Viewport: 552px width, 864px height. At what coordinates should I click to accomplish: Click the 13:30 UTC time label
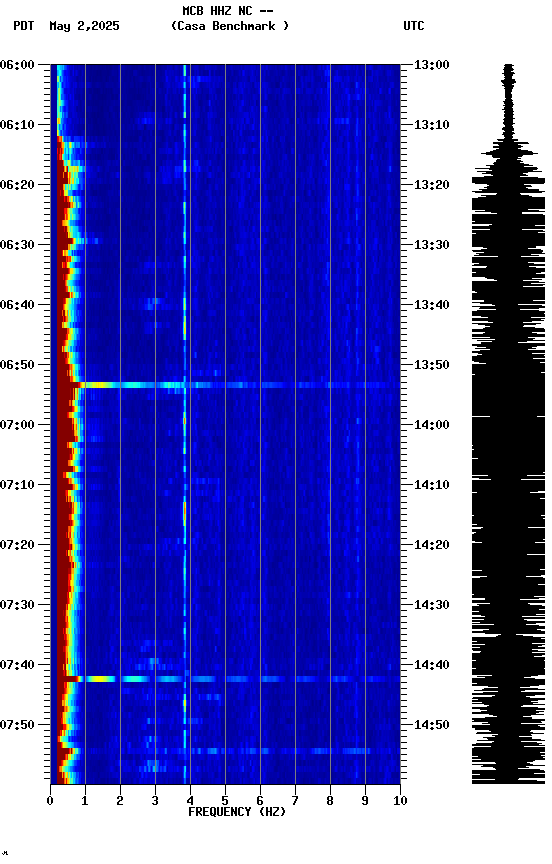pos(432,245)
